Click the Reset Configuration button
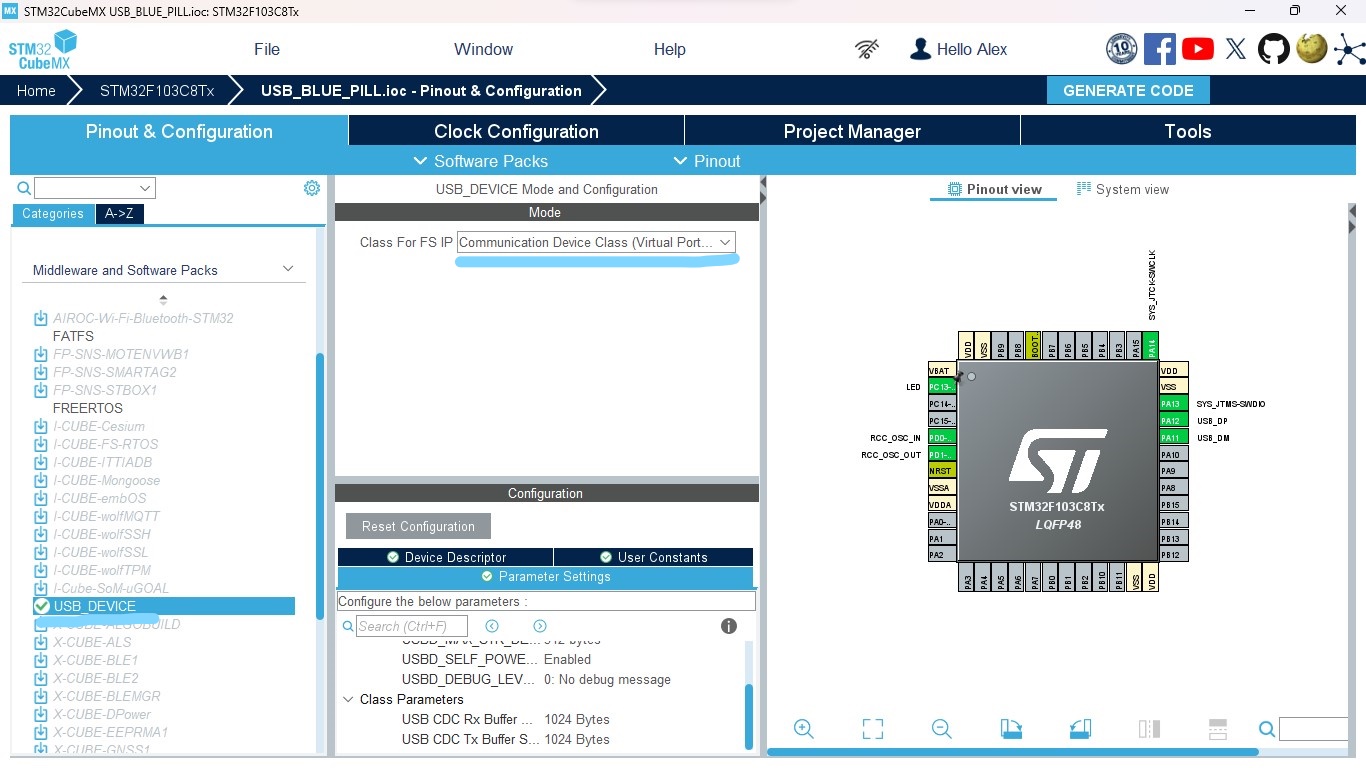 [x=418, y=526]
